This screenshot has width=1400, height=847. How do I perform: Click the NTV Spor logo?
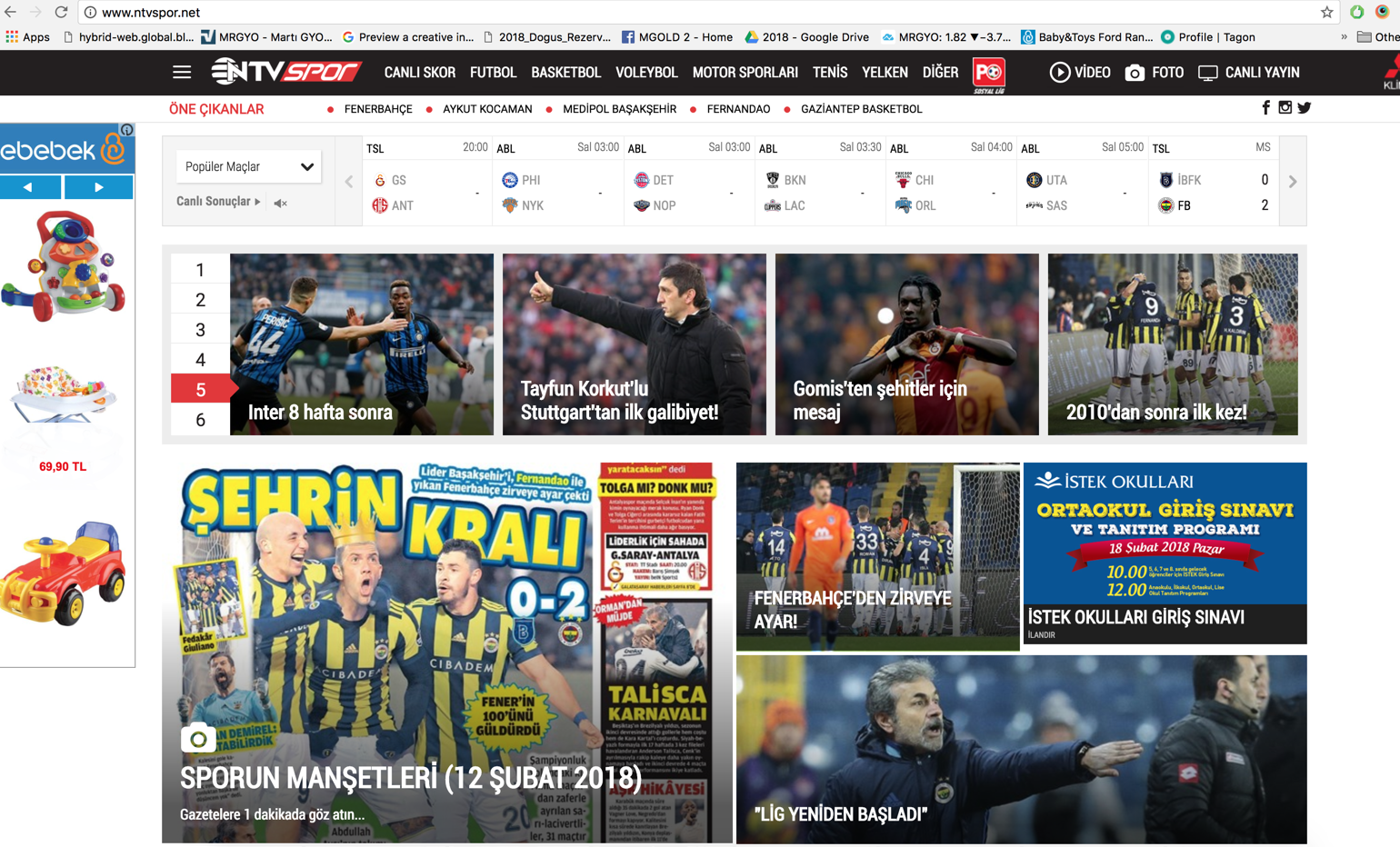coord(286,71)
